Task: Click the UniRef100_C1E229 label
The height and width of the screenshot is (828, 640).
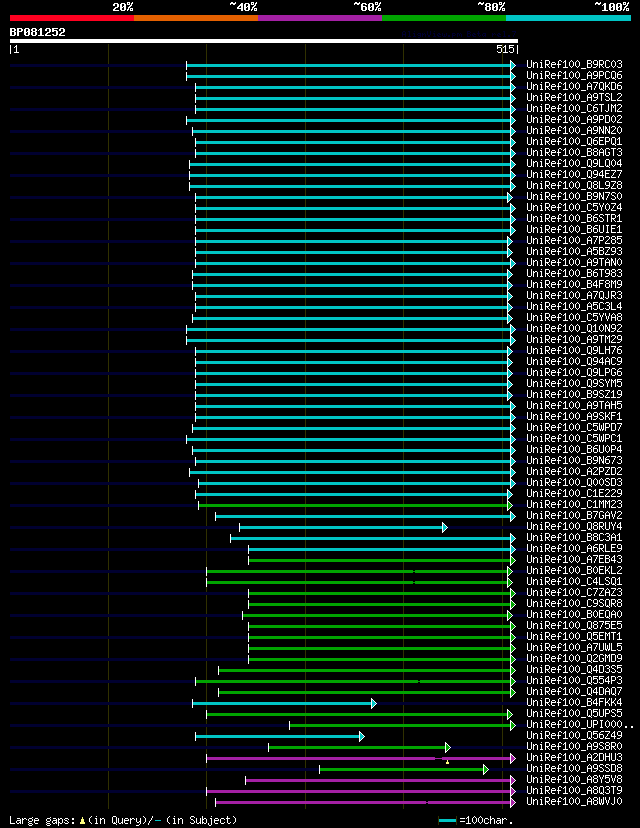Action: tap(574, 493)
